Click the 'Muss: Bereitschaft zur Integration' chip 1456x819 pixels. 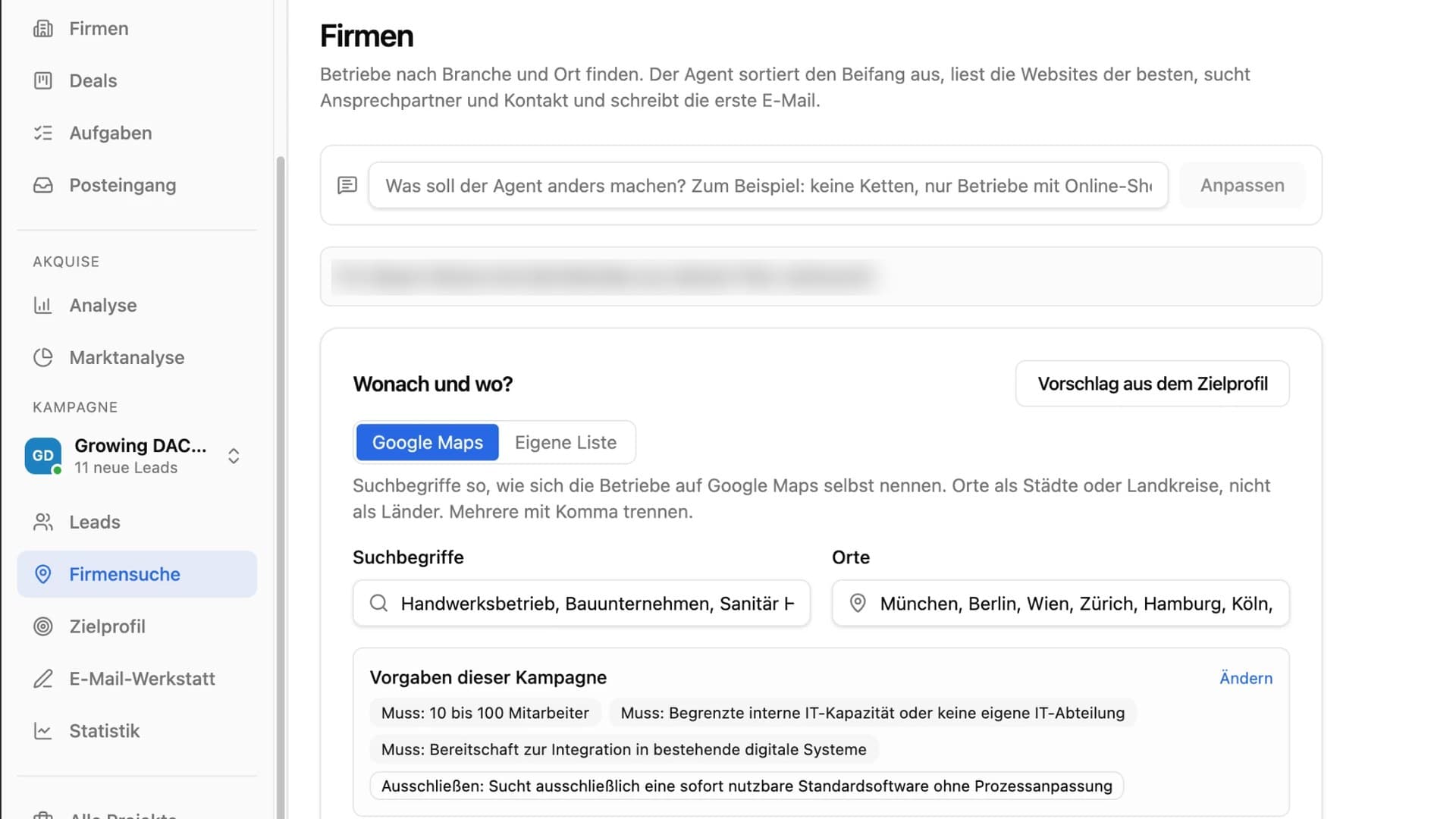[x=624, y=750]
